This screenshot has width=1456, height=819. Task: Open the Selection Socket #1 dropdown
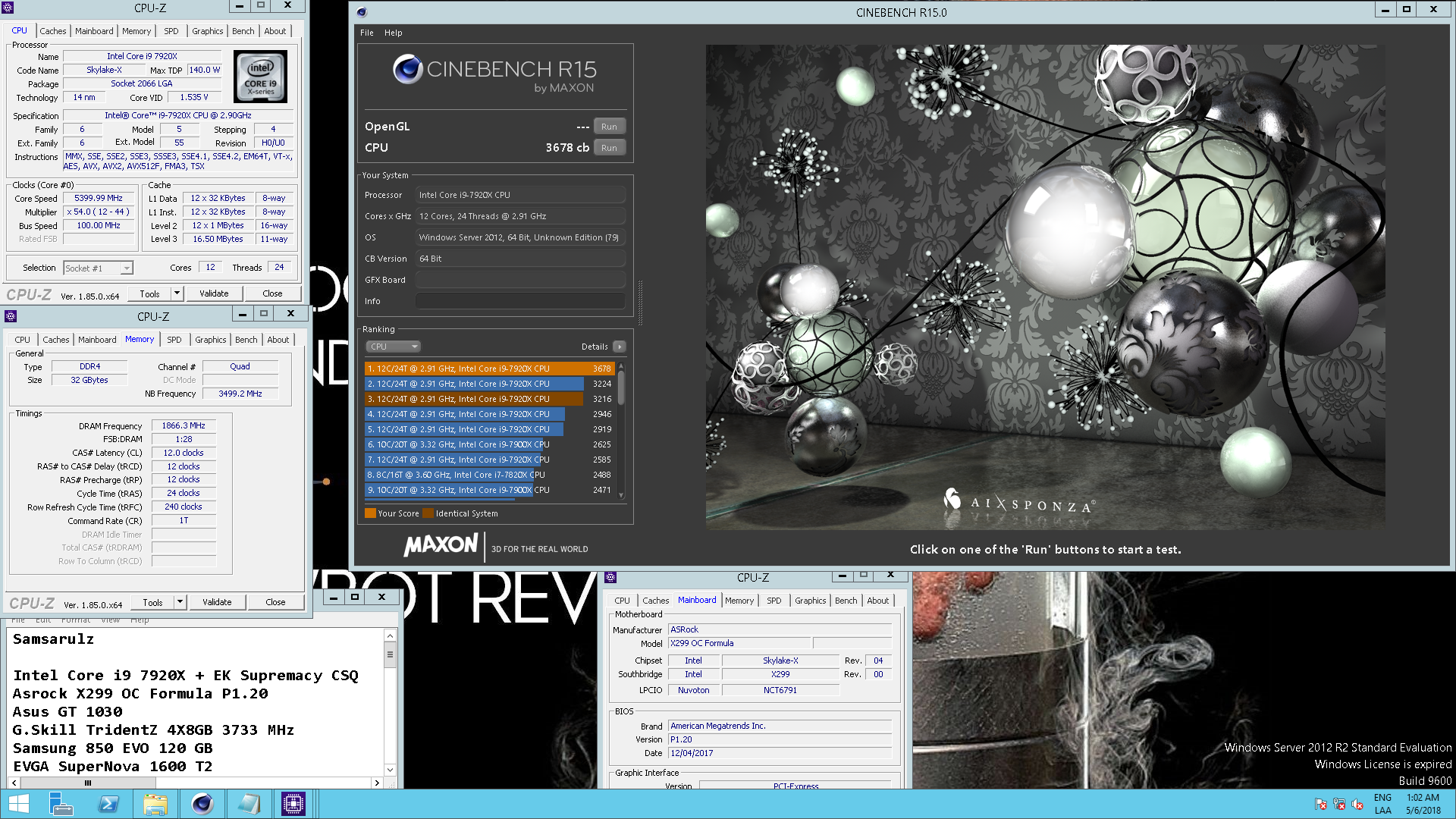click(x=127, y=268)
